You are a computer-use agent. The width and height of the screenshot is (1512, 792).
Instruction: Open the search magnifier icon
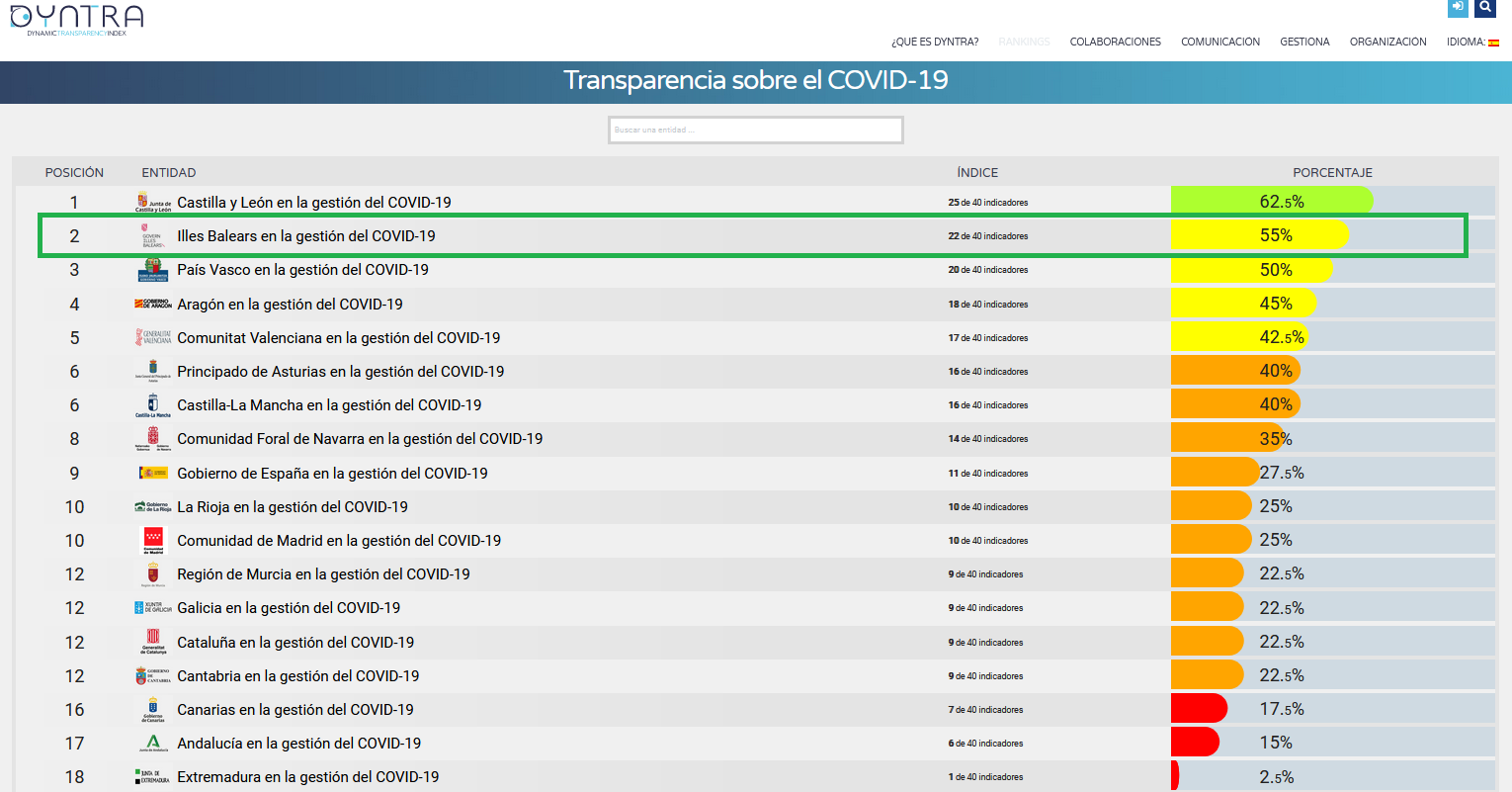(1485, 8)
